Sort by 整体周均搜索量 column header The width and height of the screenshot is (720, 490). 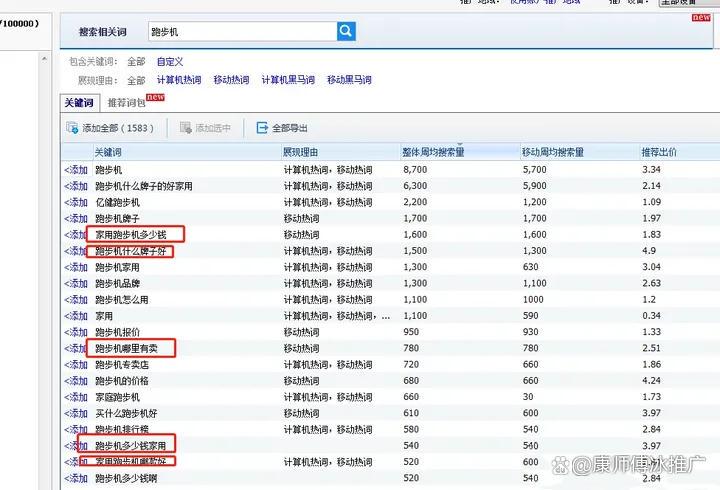[432, 152]
